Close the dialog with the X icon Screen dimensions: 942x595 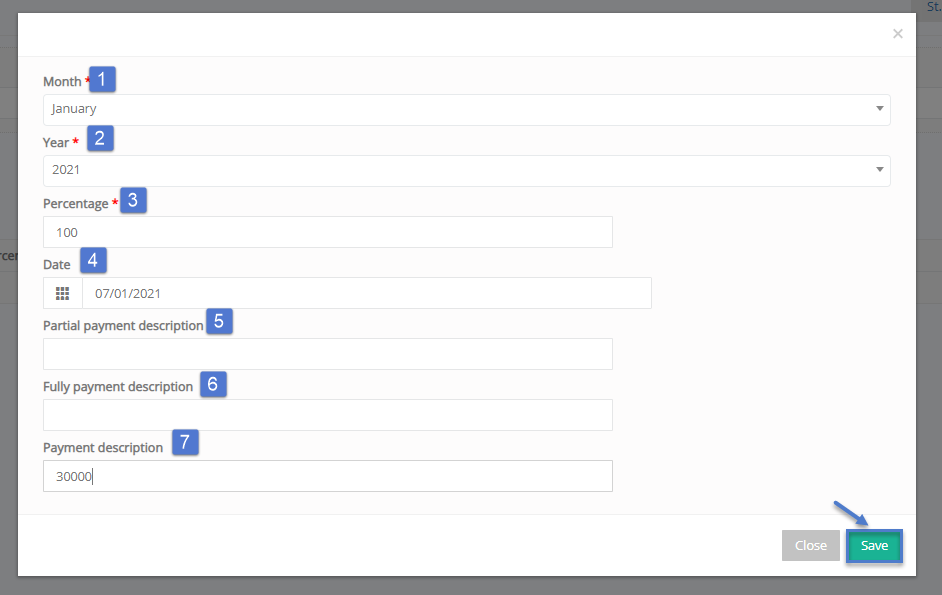(x=898, y=34)
